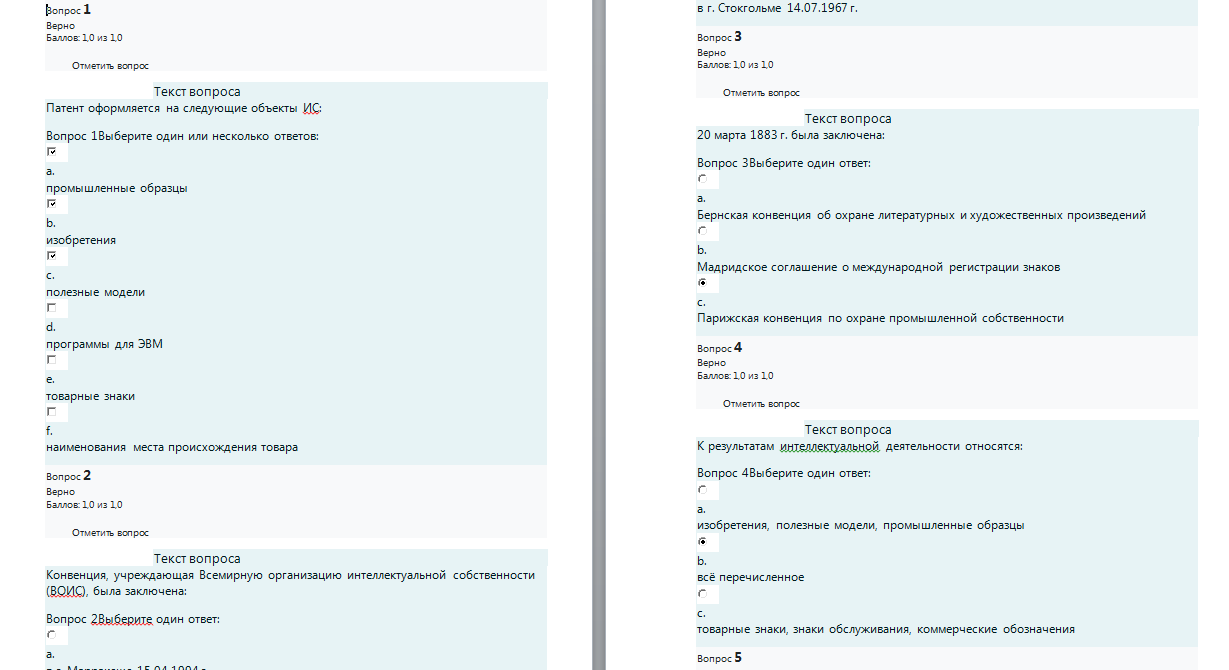The image size is (1229, 670).
Task: Flag question 3 with Отметить вопрос
Action: [761, 92]
